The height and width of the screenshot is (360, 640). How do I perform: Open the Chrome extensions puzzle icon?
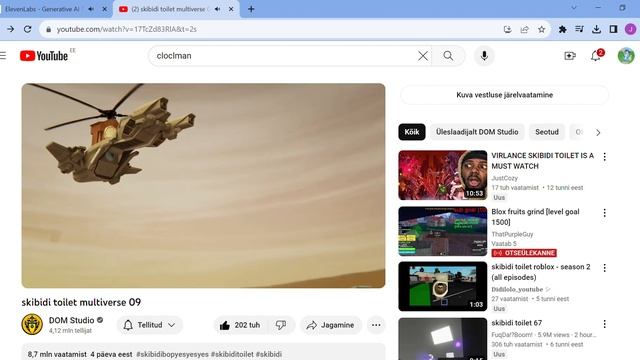[562, 29]
